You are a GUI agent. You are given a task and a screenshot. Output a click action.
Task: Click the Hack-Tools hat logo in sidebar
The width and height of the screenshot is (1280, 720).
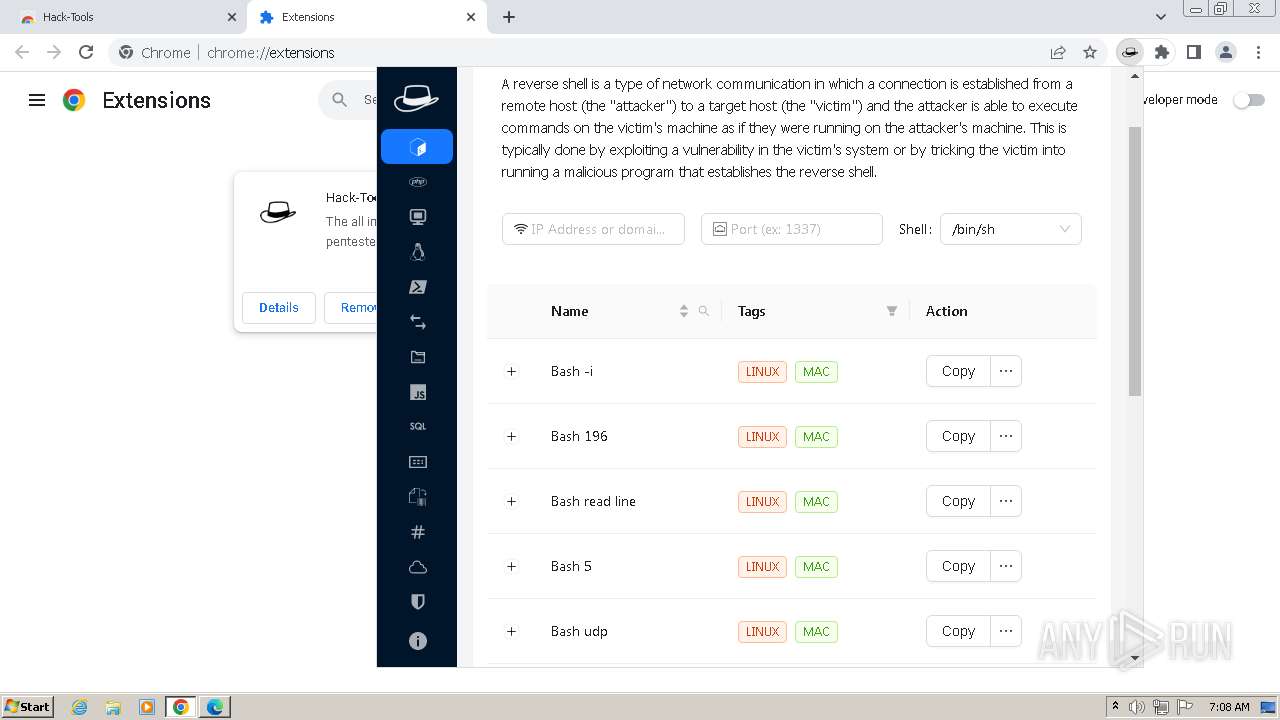pos(416,98)
